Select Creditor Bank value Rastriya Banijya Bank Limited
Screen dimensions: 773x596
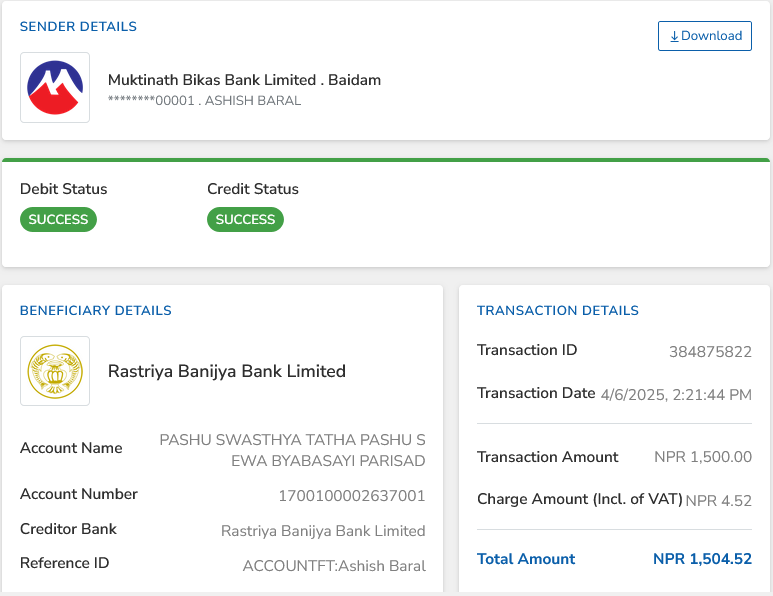(x=323, y=531)
